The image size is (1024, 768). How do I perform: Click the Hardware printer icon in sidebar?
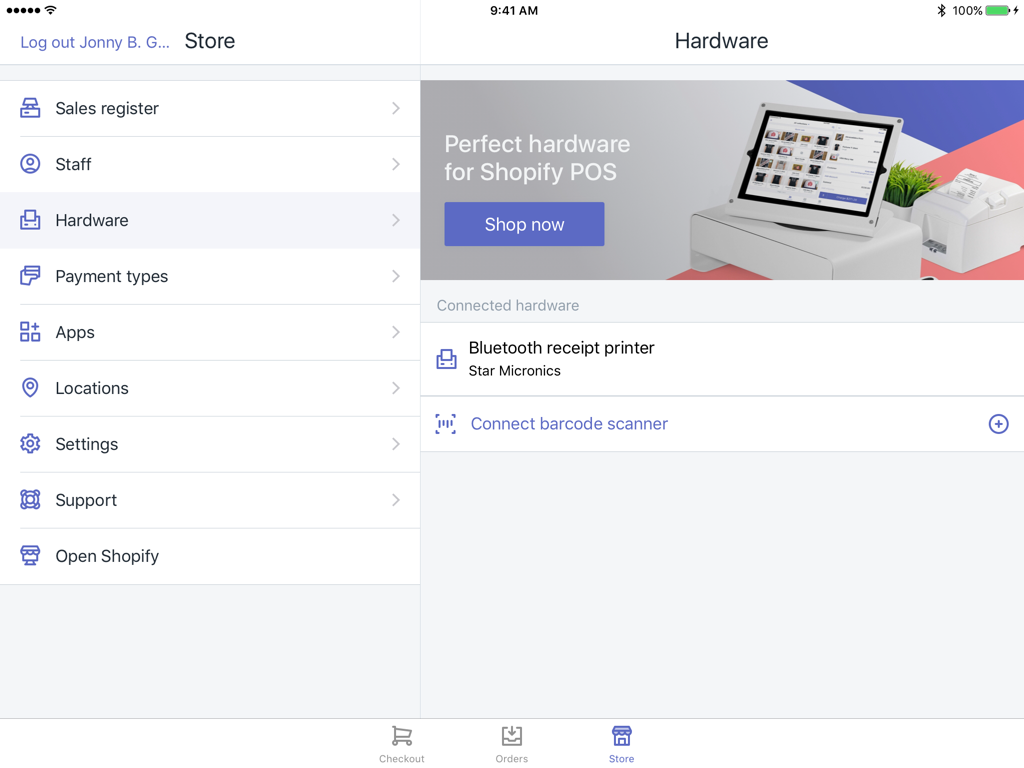30,220
